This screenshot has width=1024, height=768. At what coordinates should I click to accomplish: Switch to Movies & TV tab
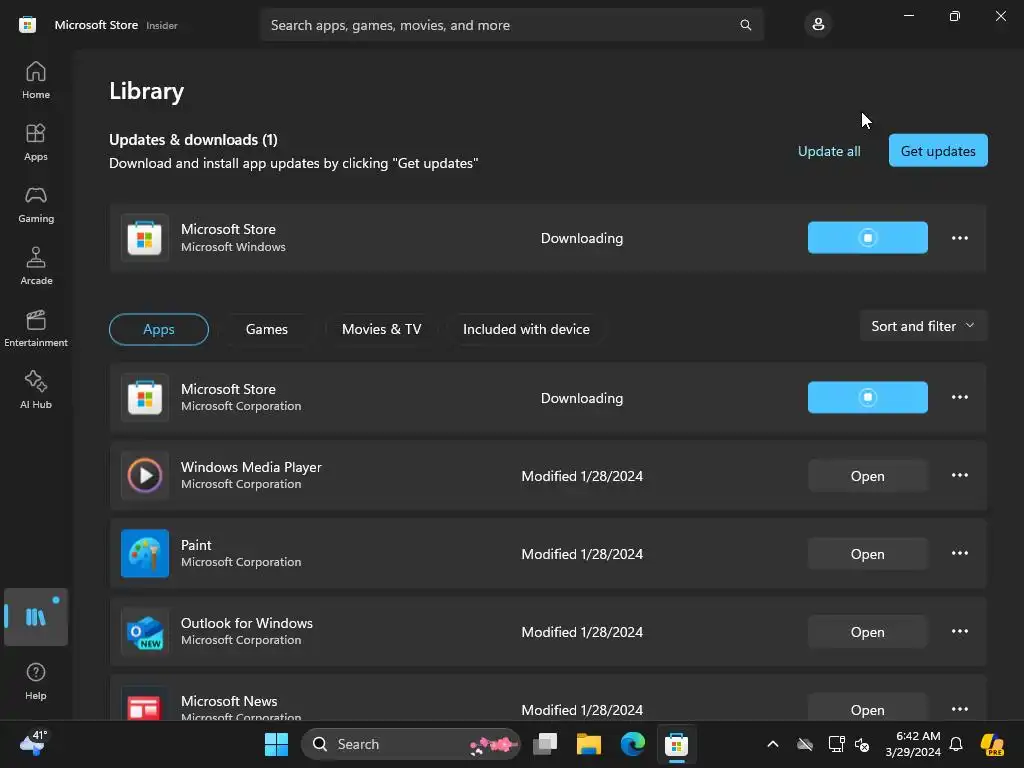(381, 329)
